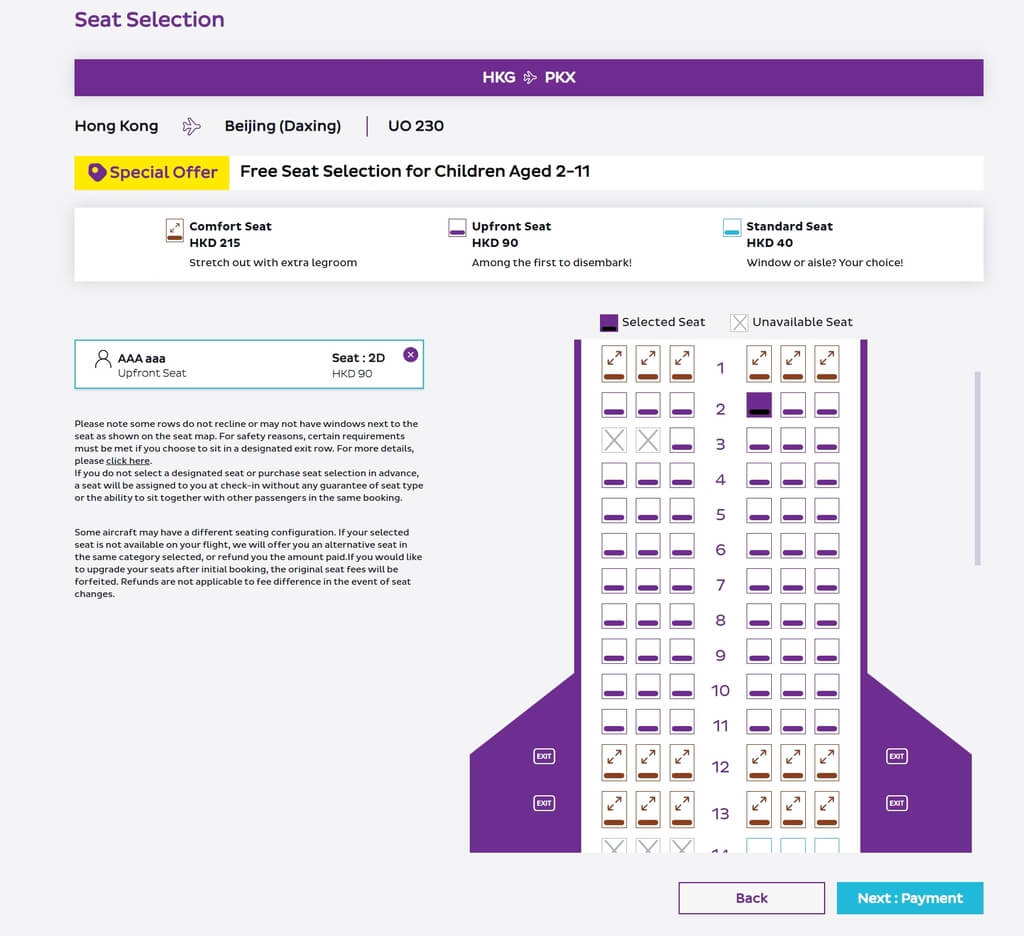Click the Special Offer yellow tag
1024x936 pixels.
[x=152, y=172]
